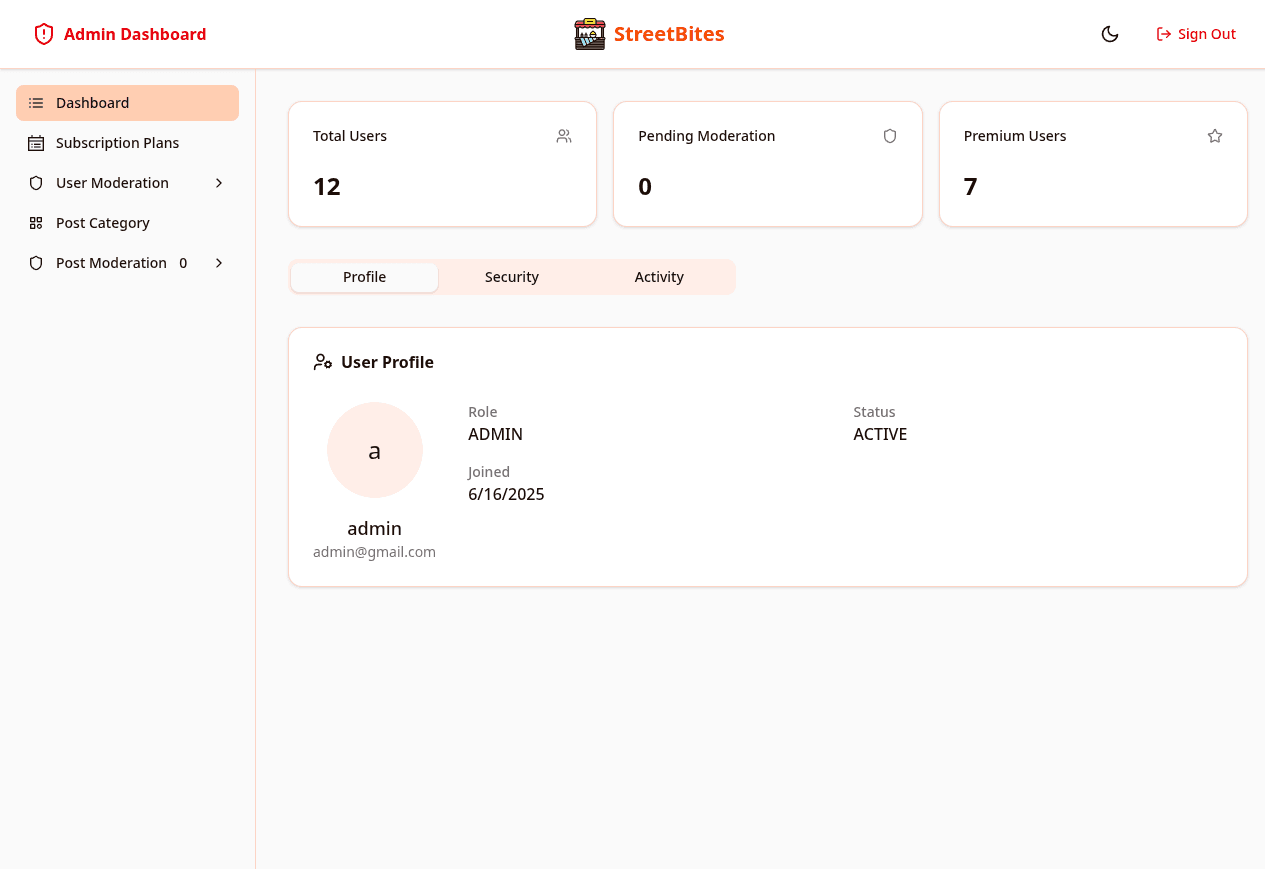The width and height of the screenshot is (1265, 869).
Task: Switch to the Activity tab
Action: coord(659,277)
